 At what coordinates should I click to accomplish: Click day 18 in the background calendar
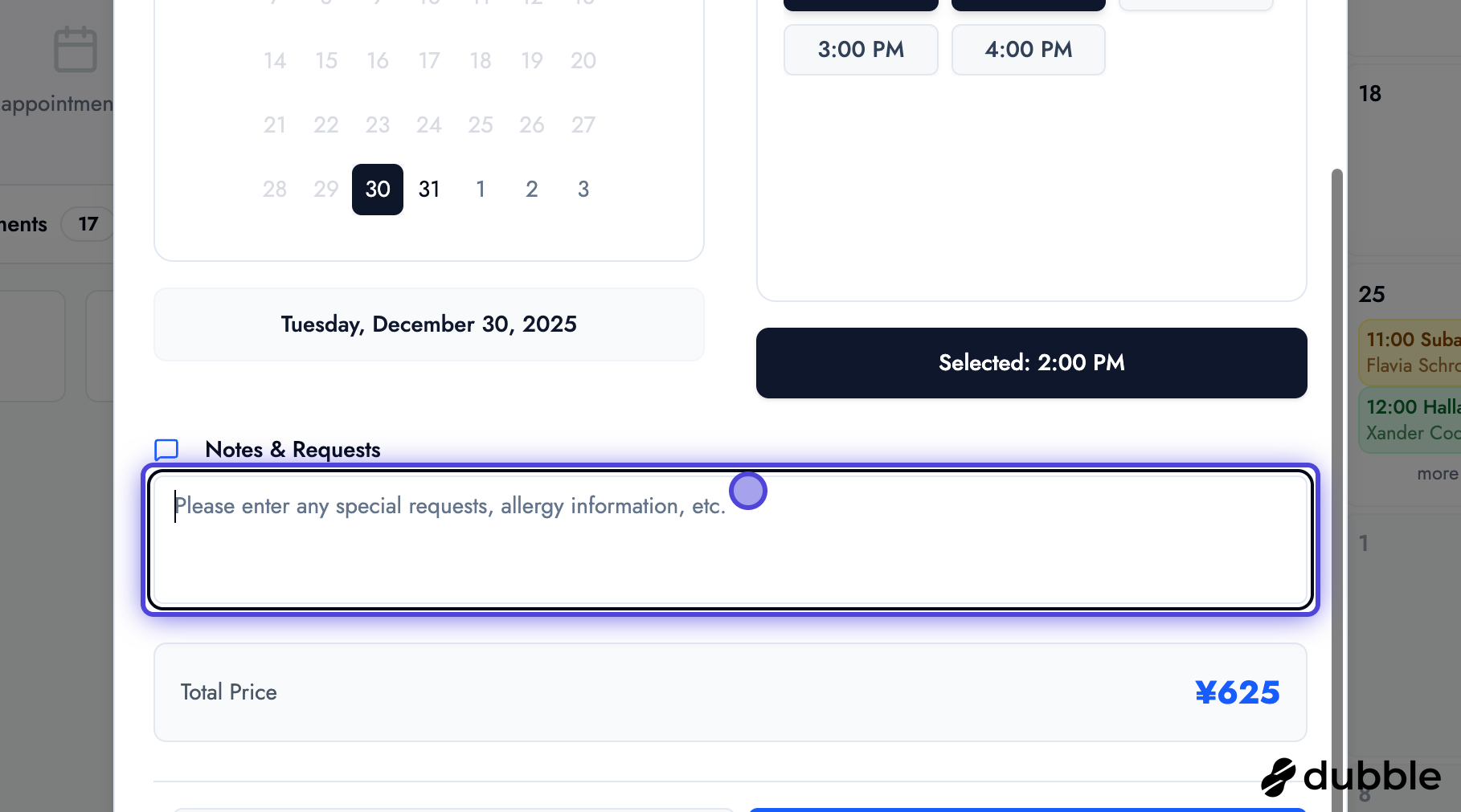[x=1370, y=94]
